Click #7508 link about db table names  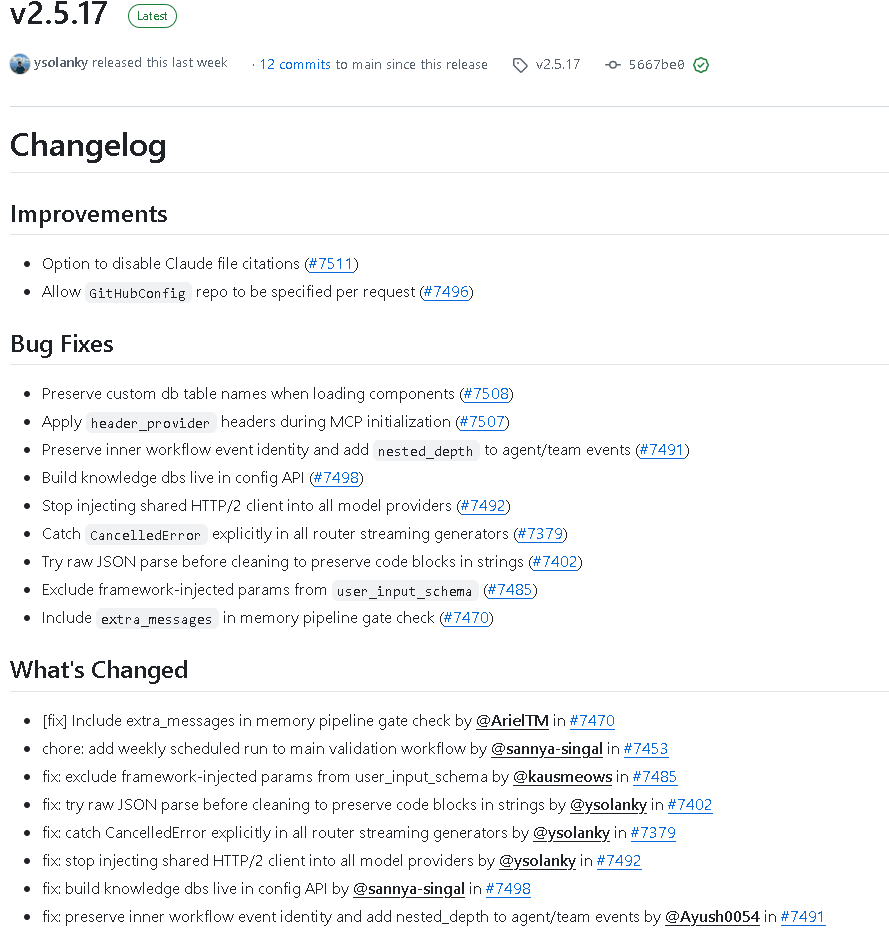tap(485, 394)
